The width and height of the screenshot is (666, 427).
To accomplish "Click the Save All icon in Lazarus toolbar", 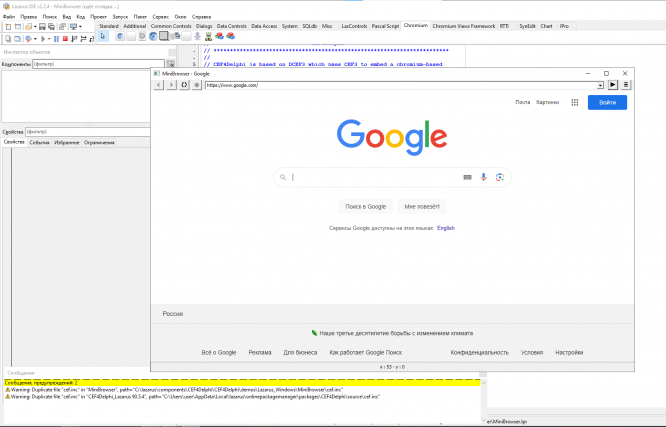I will [x=51, y=26].
